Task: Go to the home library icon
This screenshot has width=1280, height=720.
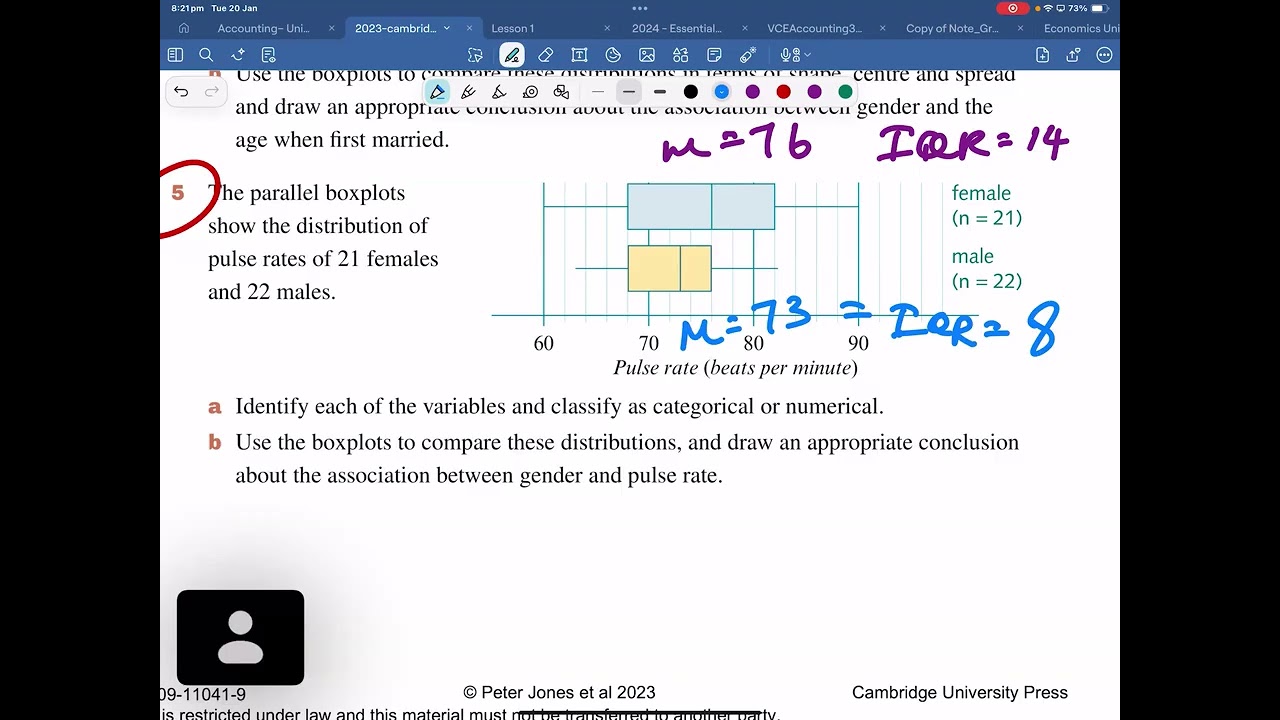Action: (x=184, y=28)
